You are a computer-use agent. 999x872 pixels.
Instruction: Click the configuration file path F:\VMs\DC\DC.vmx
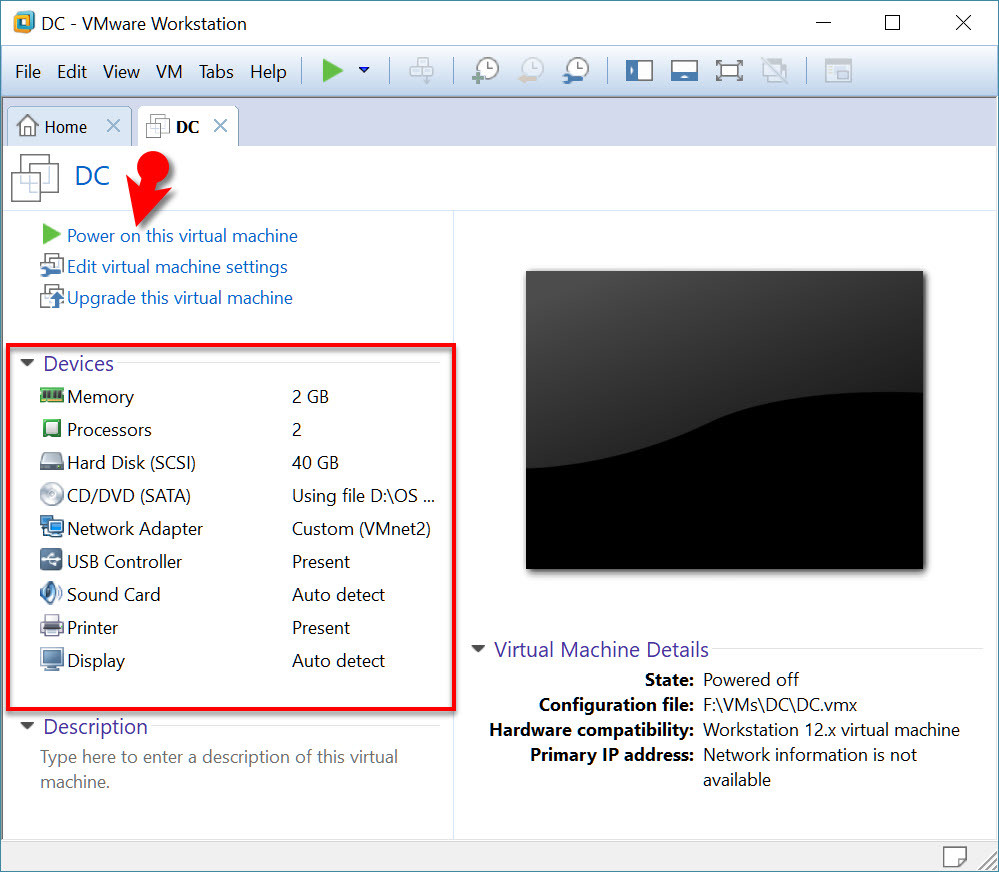pos(780,705)
